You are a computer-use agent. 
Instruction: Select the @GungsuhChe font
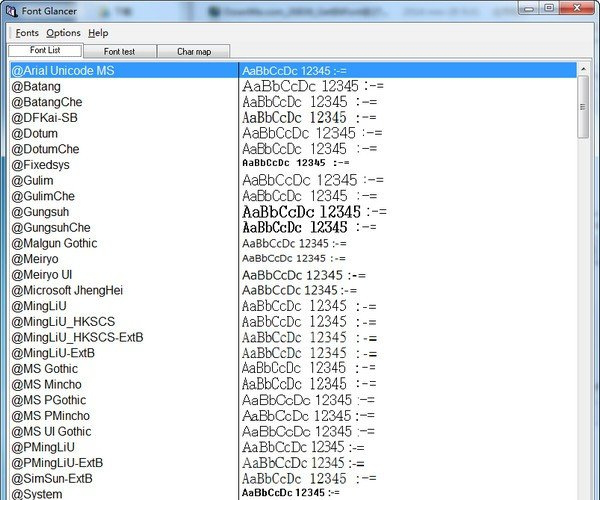[x=51, y=228]
